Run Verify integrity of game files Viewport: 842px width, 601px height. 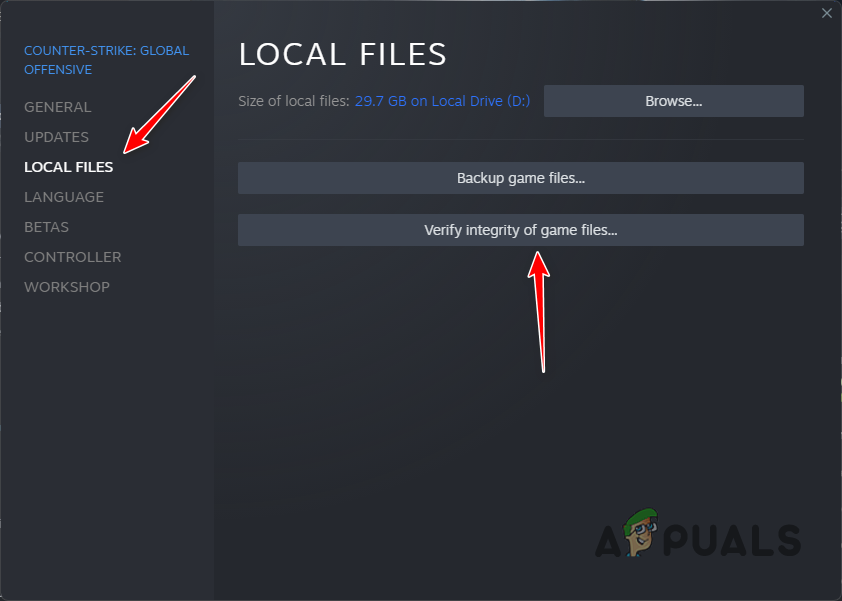point(520,230)
